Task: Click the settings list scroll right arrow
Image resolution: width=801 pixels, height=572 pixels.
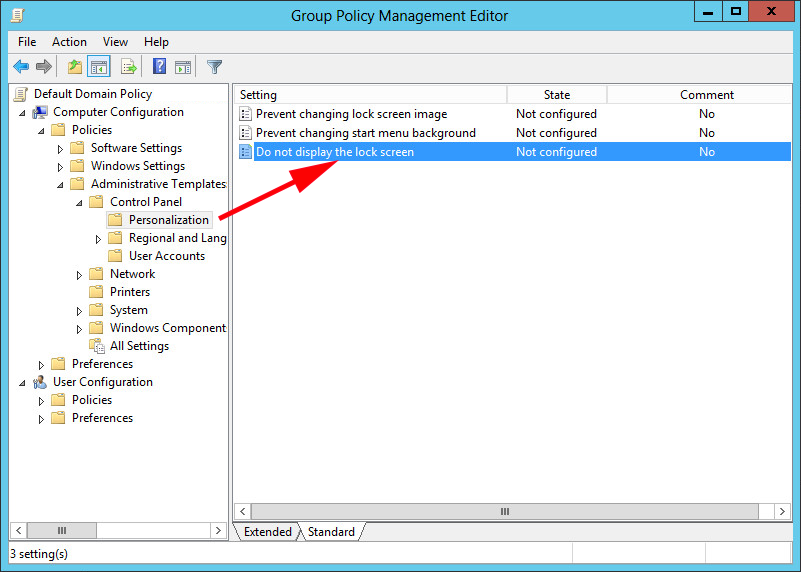Action: coord(782,511)
